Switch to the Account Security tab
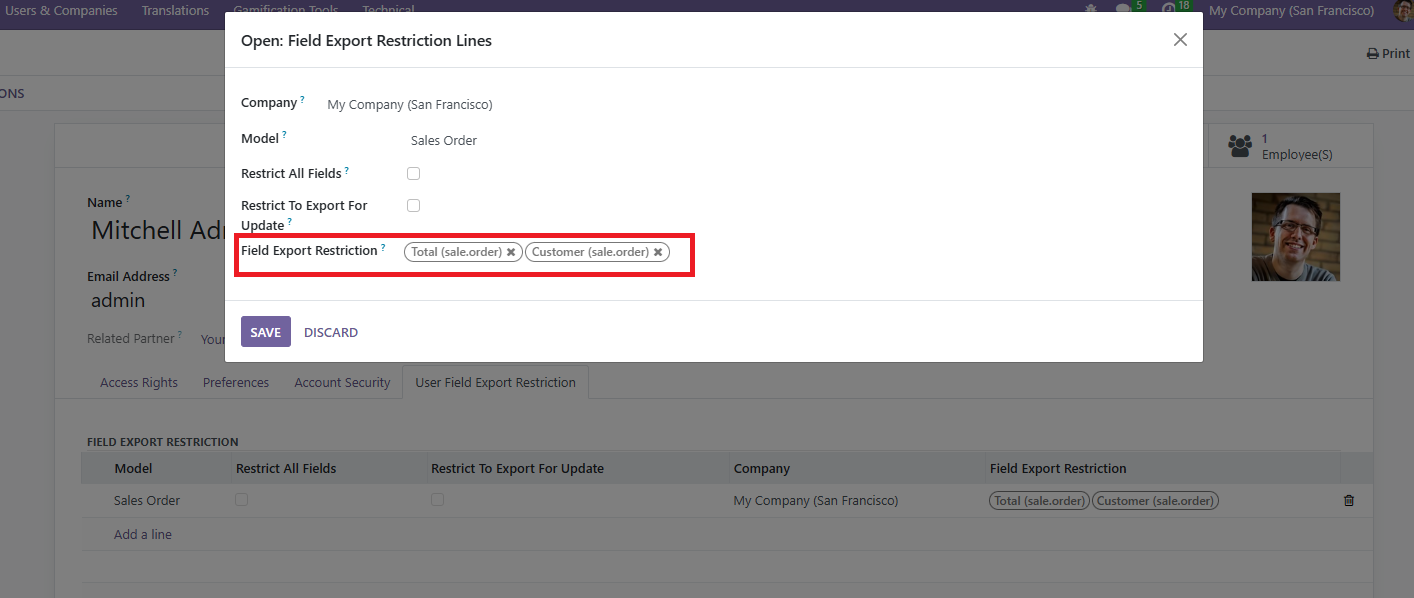1414x598 pixels. tap(342, 382)
